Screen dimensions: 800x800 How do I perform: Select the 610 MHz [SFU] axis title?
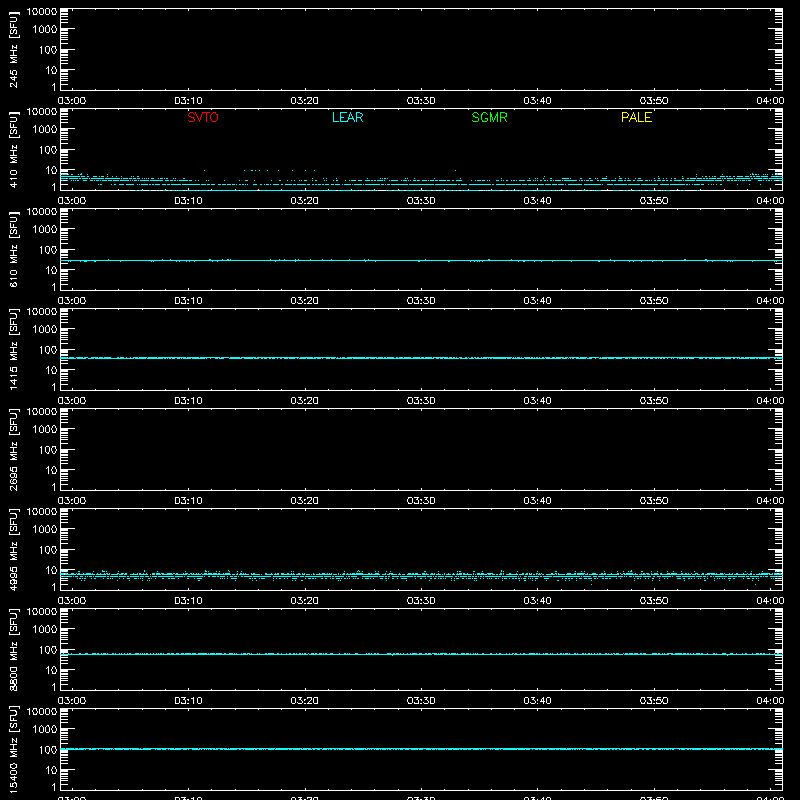tap(13, 250)
